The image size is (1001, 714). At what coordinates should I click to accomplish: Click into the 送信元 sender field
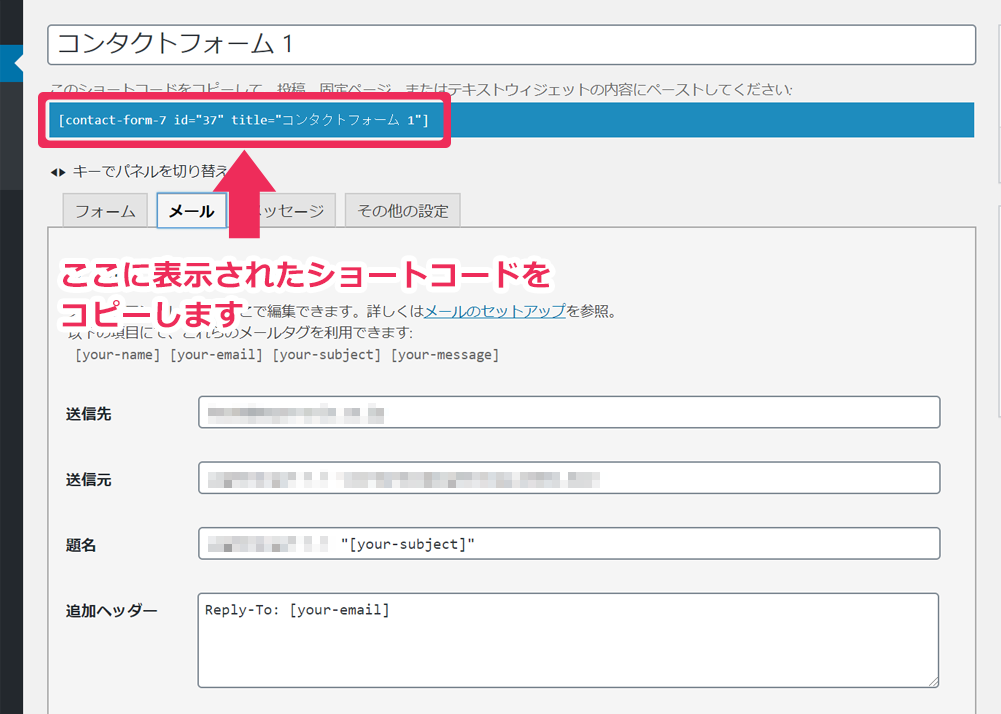568,478
